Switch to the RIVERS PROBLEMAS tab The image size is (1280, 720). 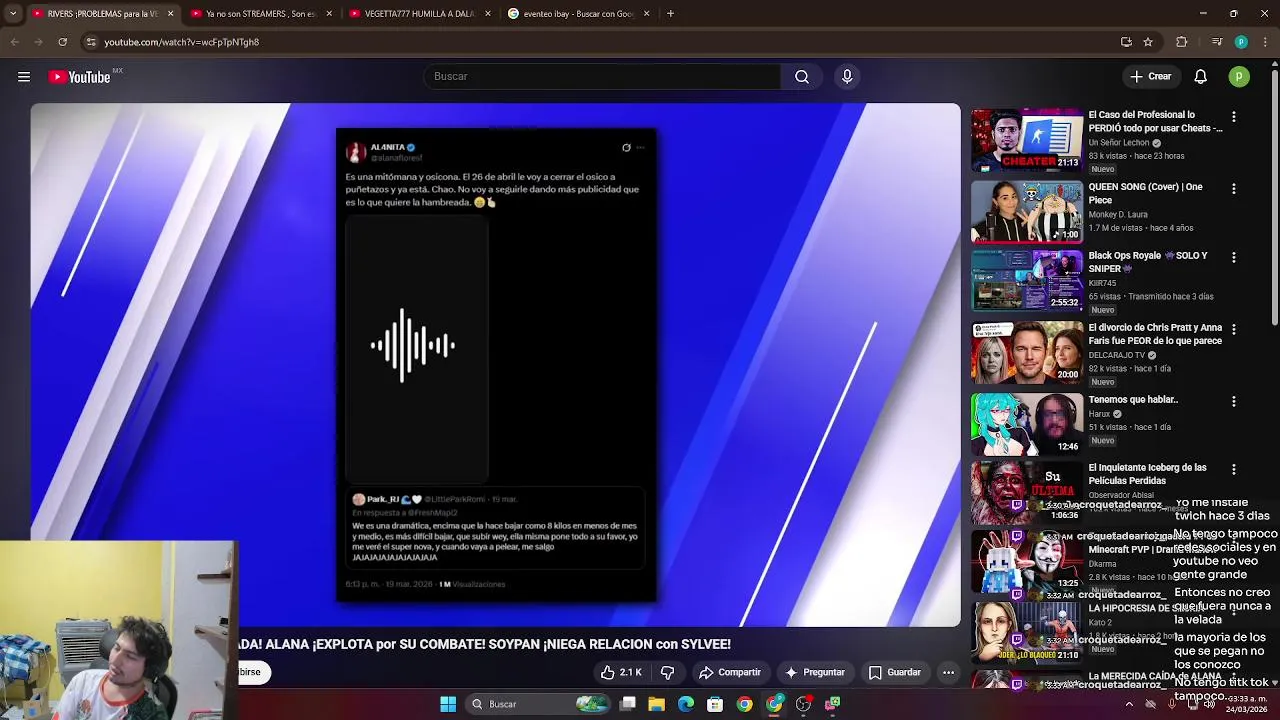click(x=102, y=14)
